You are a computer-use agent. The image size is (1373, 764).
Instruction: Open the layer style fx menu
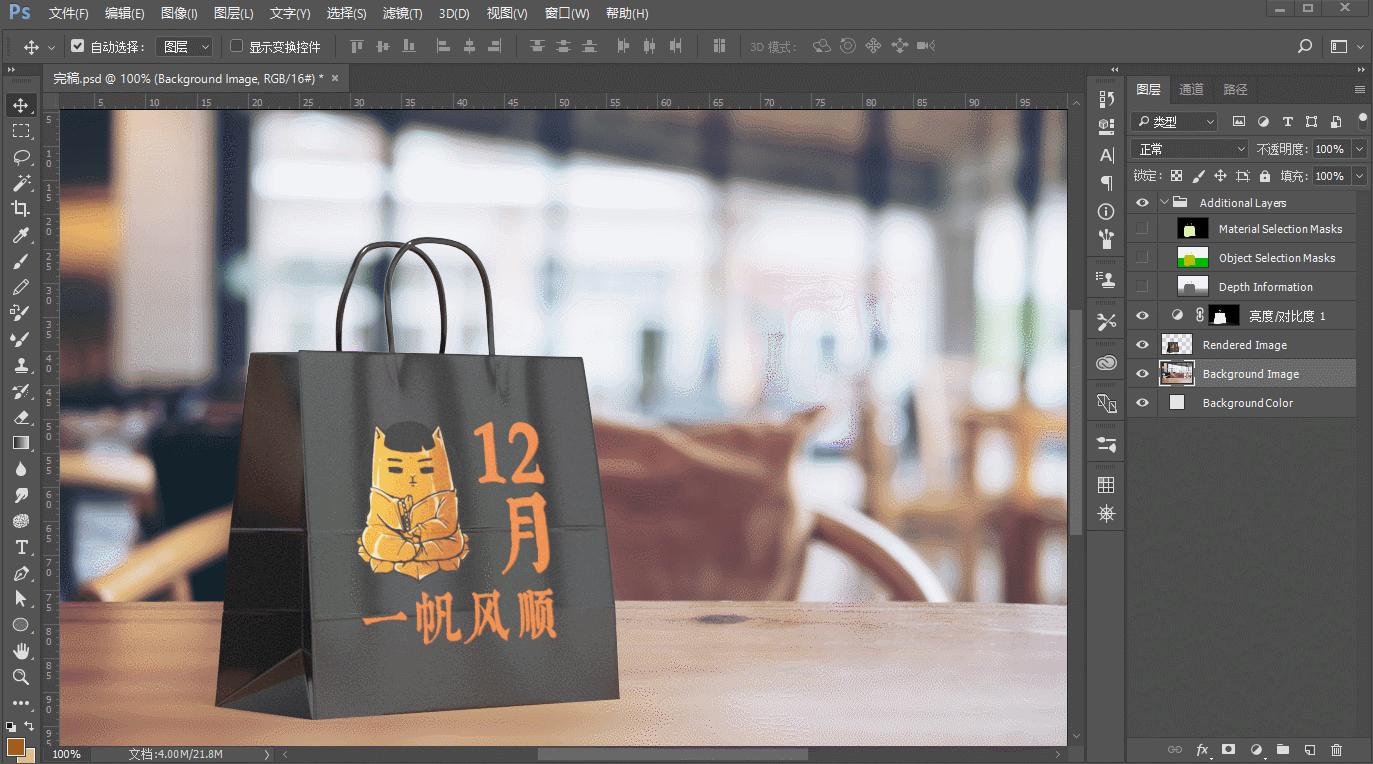click(1201, 749)
